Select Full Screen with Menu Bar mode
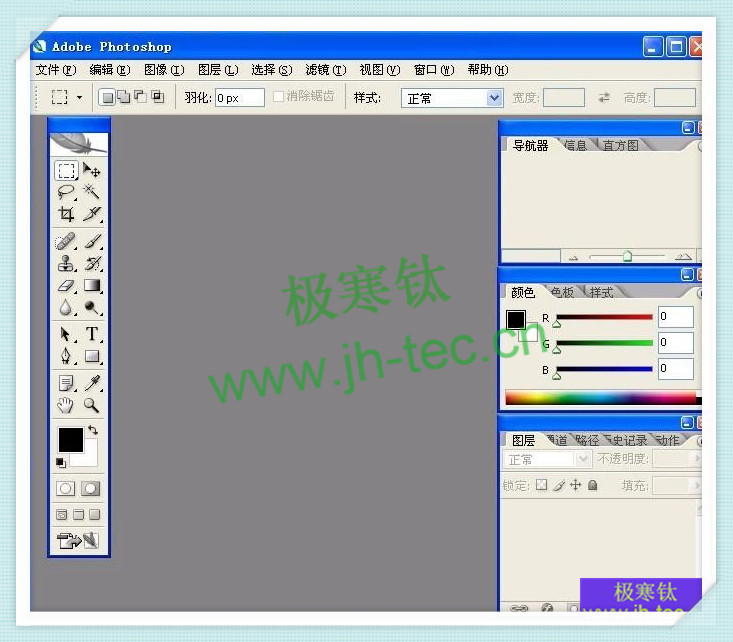Viewport: 733px width, 642px height. 79,515
